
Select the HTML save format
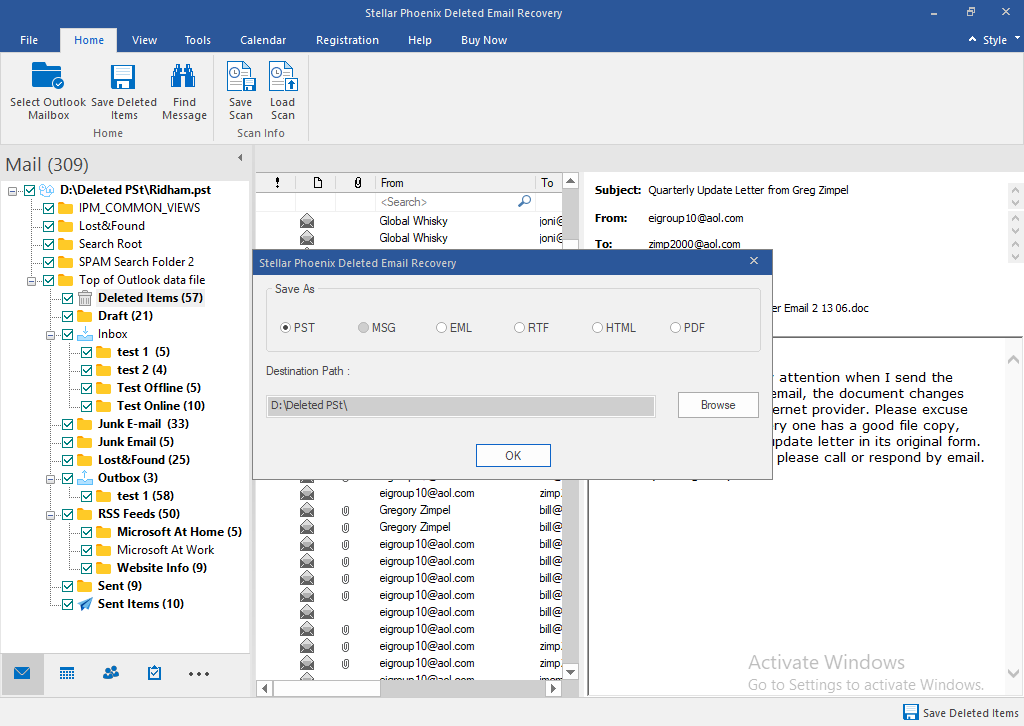(x=597, y=328)
